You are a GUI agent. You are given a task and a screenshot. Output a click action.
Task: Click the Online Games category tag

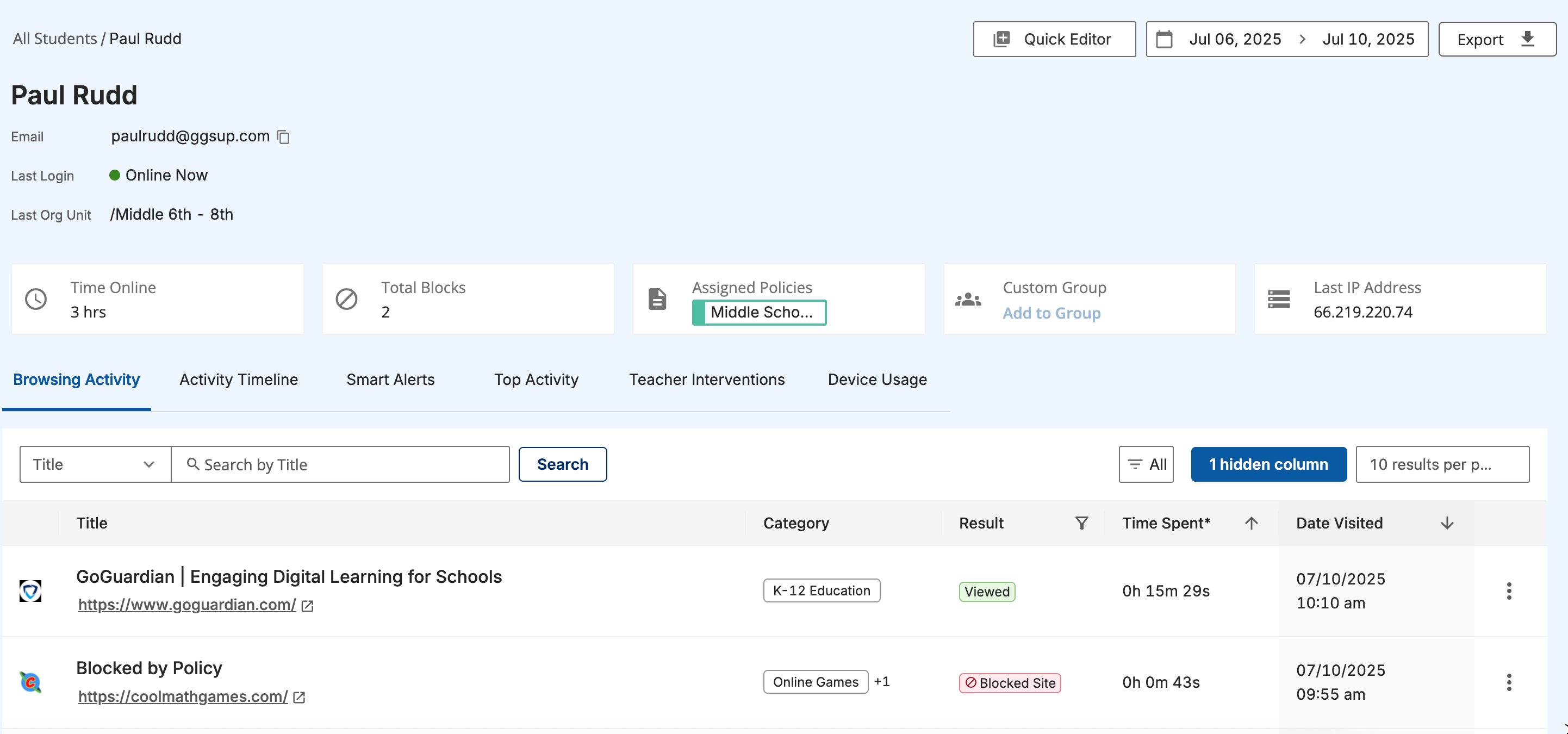tap(816, 682)
